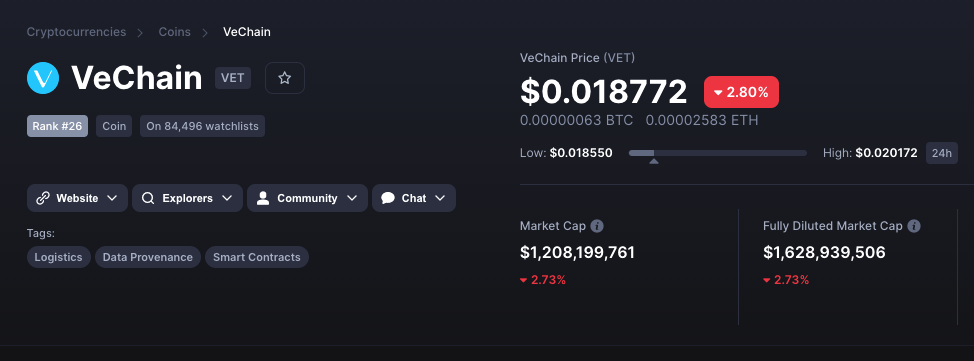
Task: Select the Logistics tag
Action: click(58, 257)
